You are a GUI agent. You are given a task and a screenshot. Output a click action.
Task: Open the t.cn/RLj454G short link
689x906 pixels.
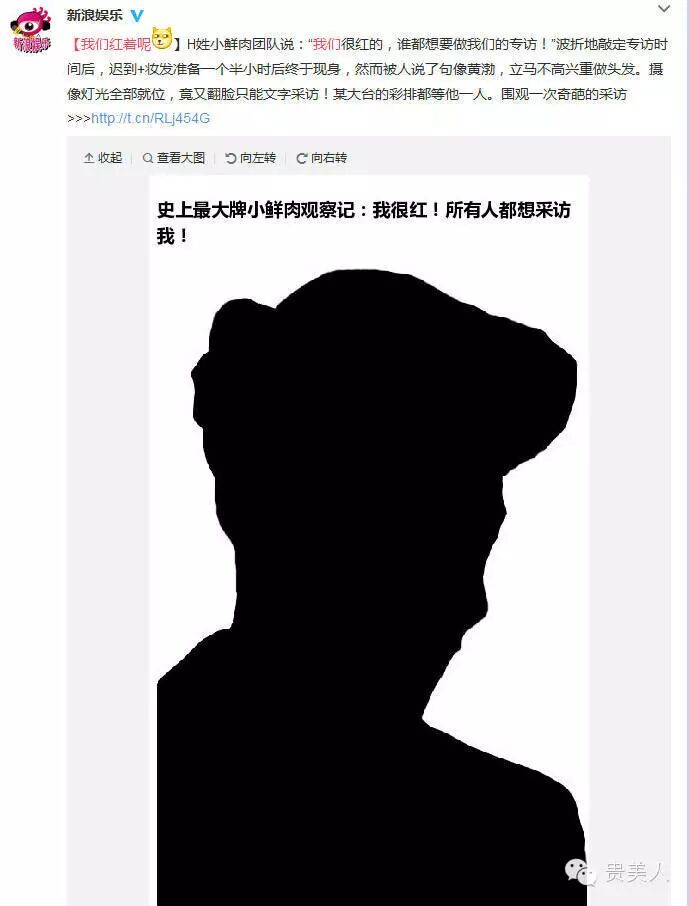150,118
